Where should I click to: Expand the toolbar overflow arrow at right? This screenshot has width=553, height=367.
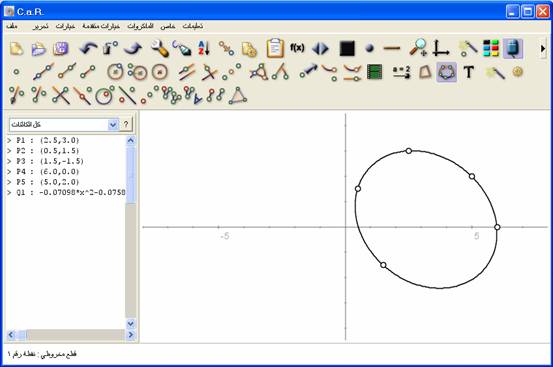tap(543, 48)
